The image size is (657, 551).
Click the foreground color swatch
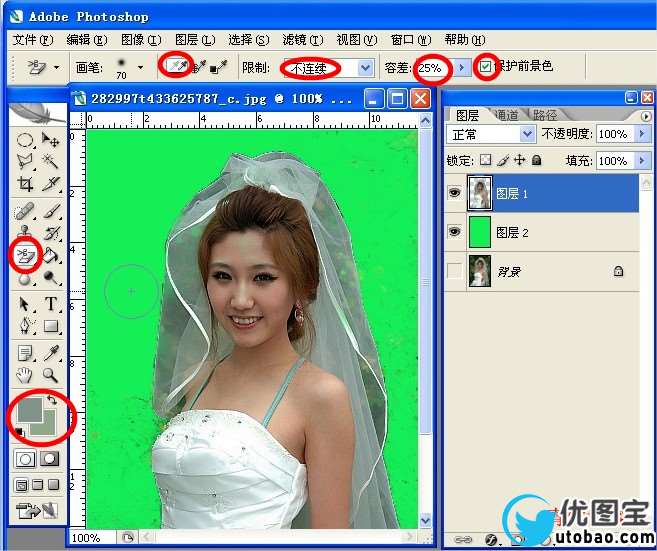click(x=29, y=409)
